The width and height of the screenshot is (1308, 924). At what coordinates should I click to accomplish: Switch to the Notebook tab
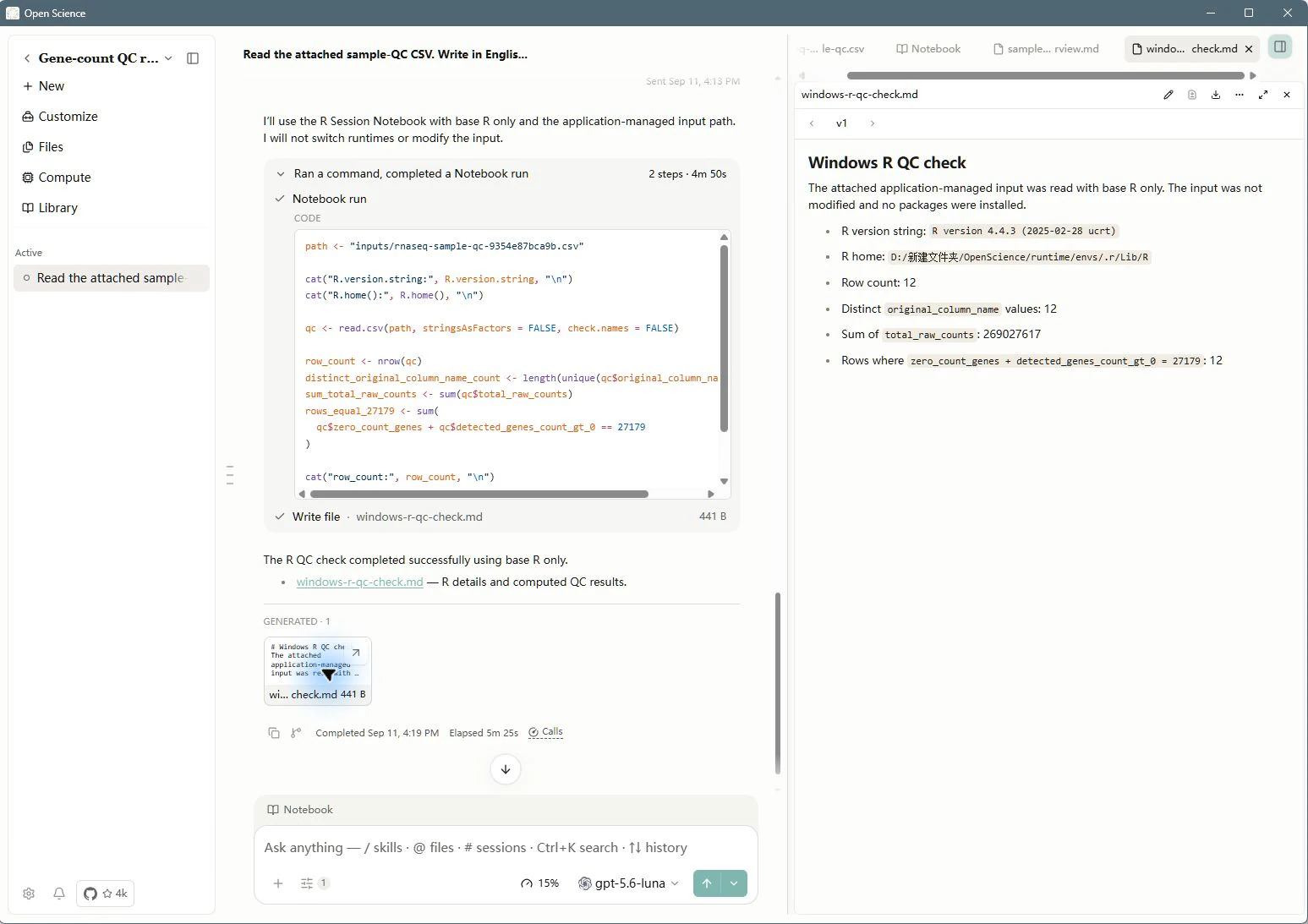tap(928, 49)
